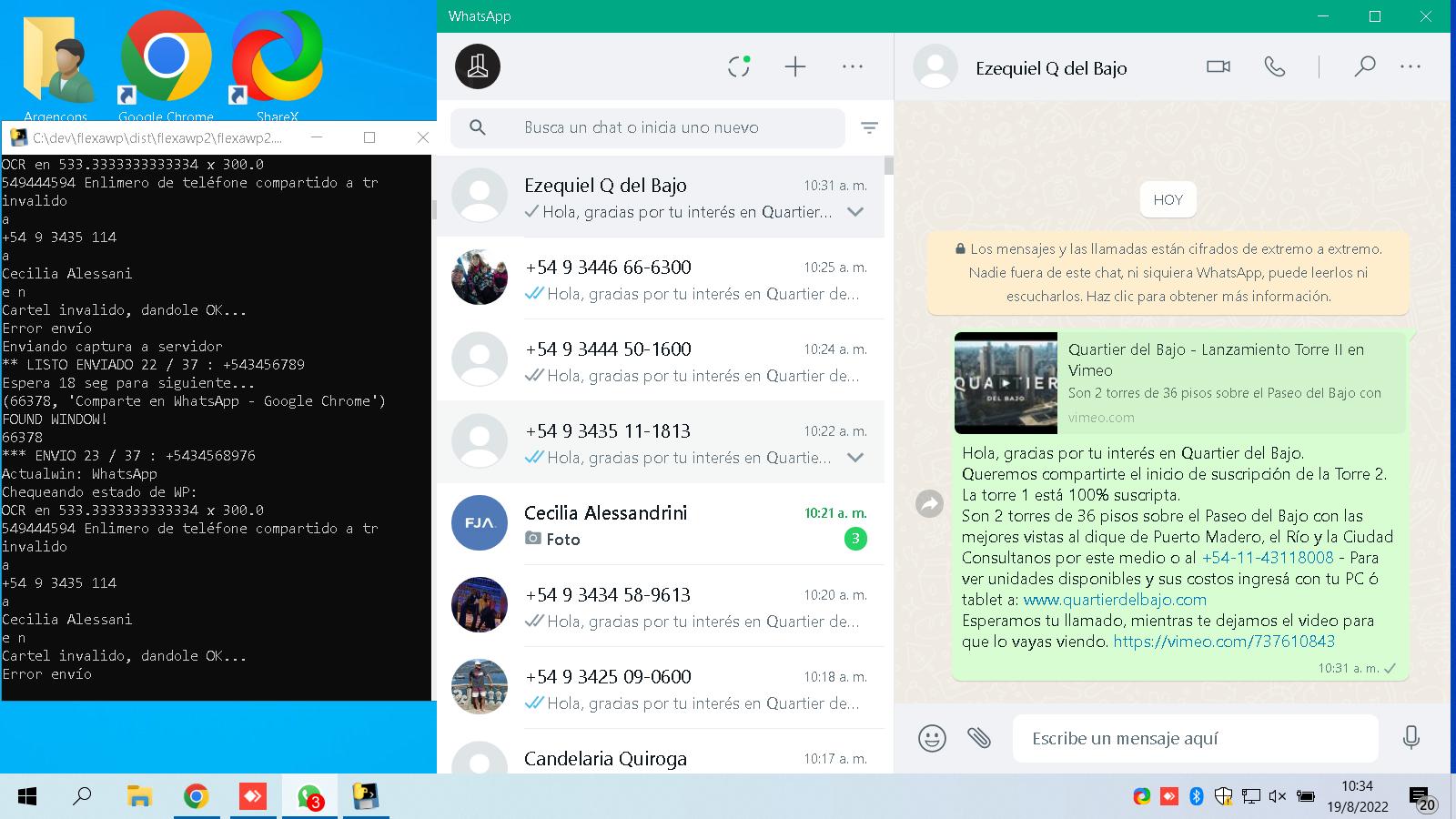Open AnyDesk from the taskbar
Screen dimensions: 1456x819
click(x=252, y=797)
